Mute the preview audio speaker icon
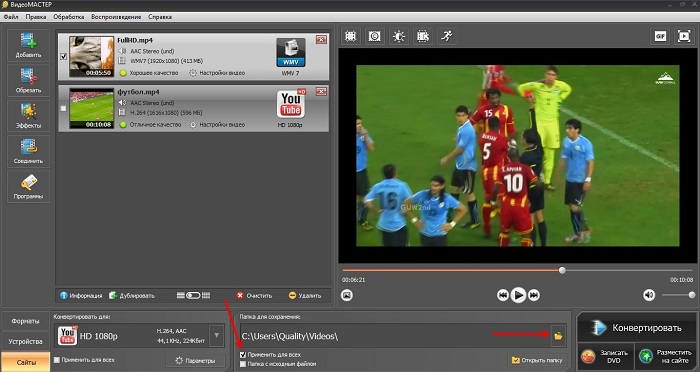 coord(649,295)
